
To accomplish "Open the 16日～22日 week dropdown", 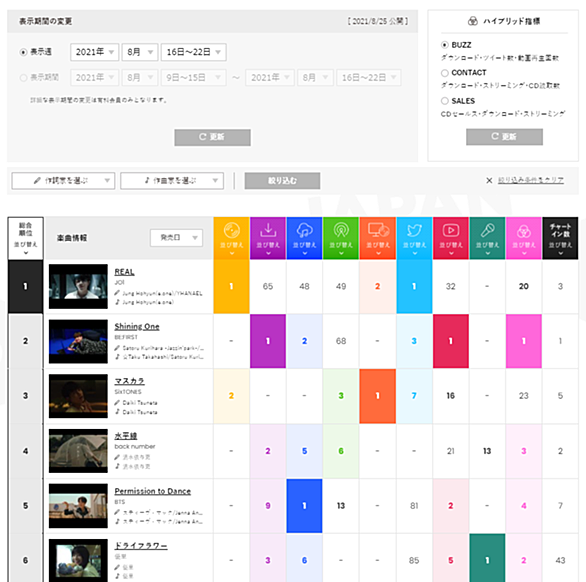I will pyautogui.click(x=194, y=52).
